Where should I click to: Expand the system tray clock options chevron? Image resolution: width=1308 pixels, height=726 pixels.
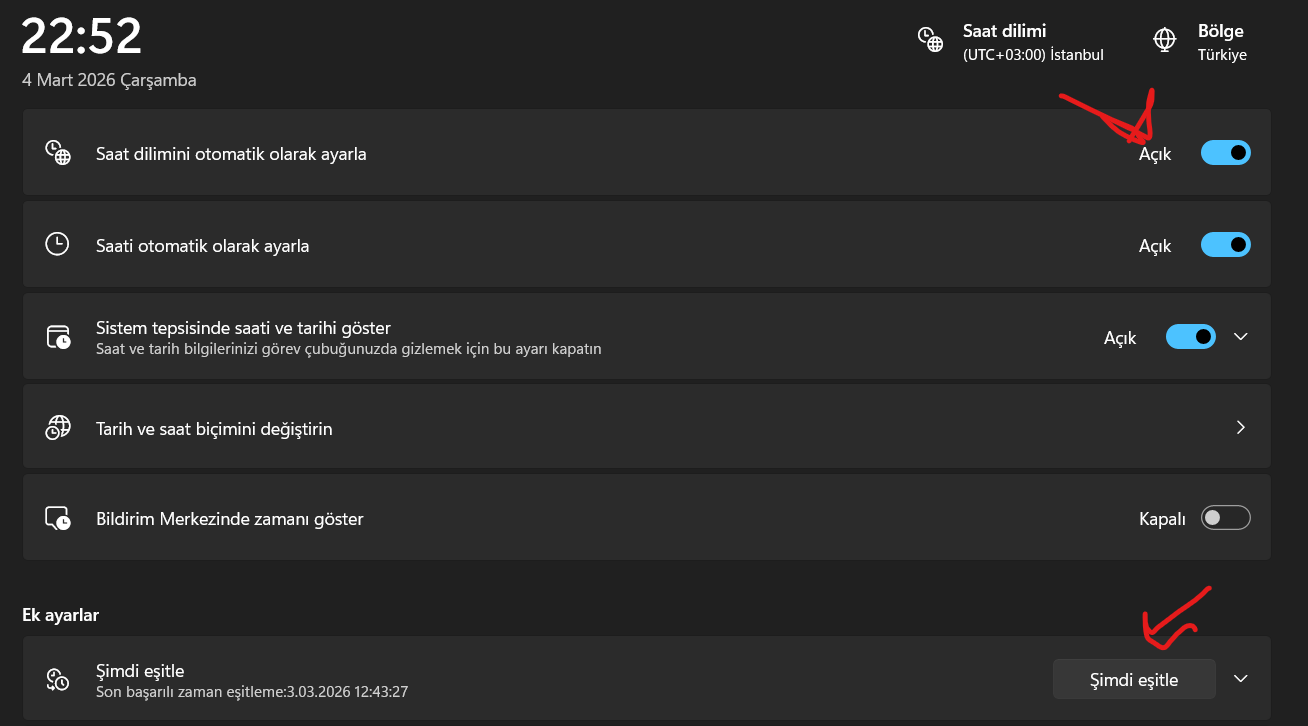[1241, 337]
